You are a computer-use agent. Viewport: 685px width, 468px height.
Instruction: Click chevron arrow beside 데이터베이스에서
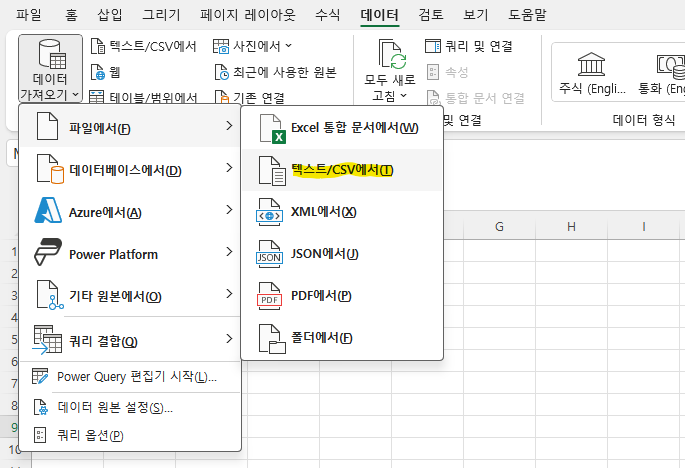[229, 168]
